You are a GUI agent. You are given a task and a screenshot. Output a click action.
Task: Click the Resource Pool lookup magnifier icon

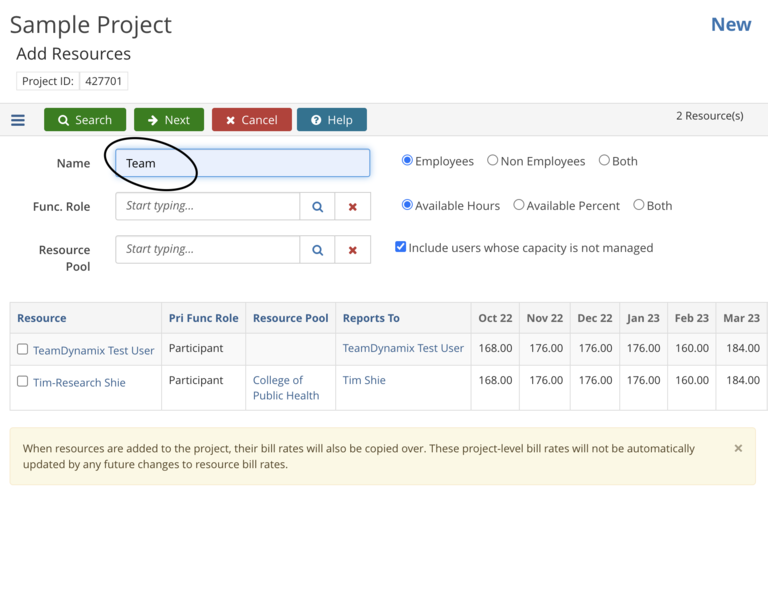[317, 250]
